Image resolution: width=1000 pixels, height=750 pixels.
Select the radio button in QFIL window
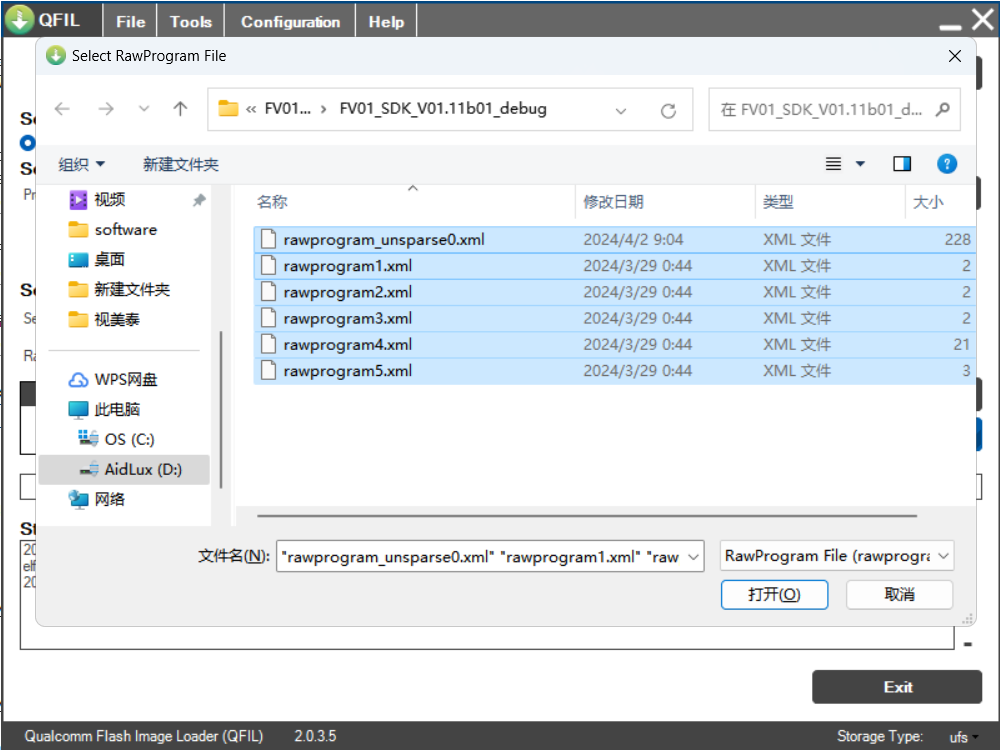27,143
